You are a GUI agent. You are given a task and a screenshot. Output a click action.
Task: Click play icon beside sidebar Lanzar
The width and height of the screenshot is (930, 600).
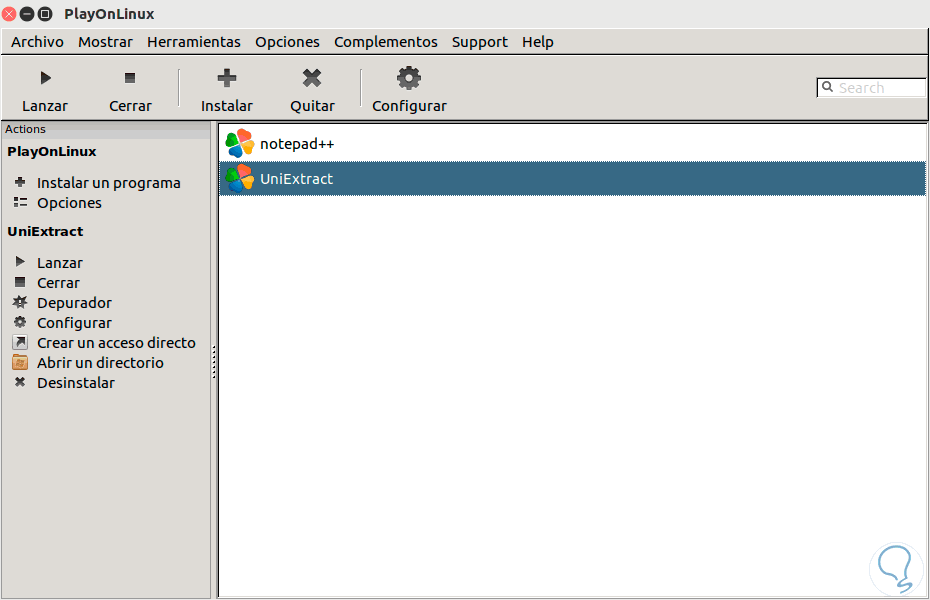(20, 261)
